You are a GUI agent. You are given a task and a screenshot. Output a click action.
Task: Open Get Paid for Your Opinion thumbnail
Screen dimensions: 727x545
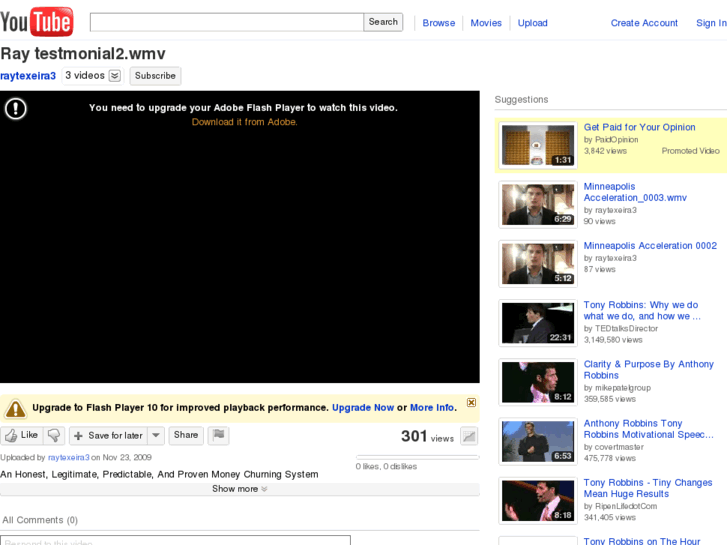538,145
